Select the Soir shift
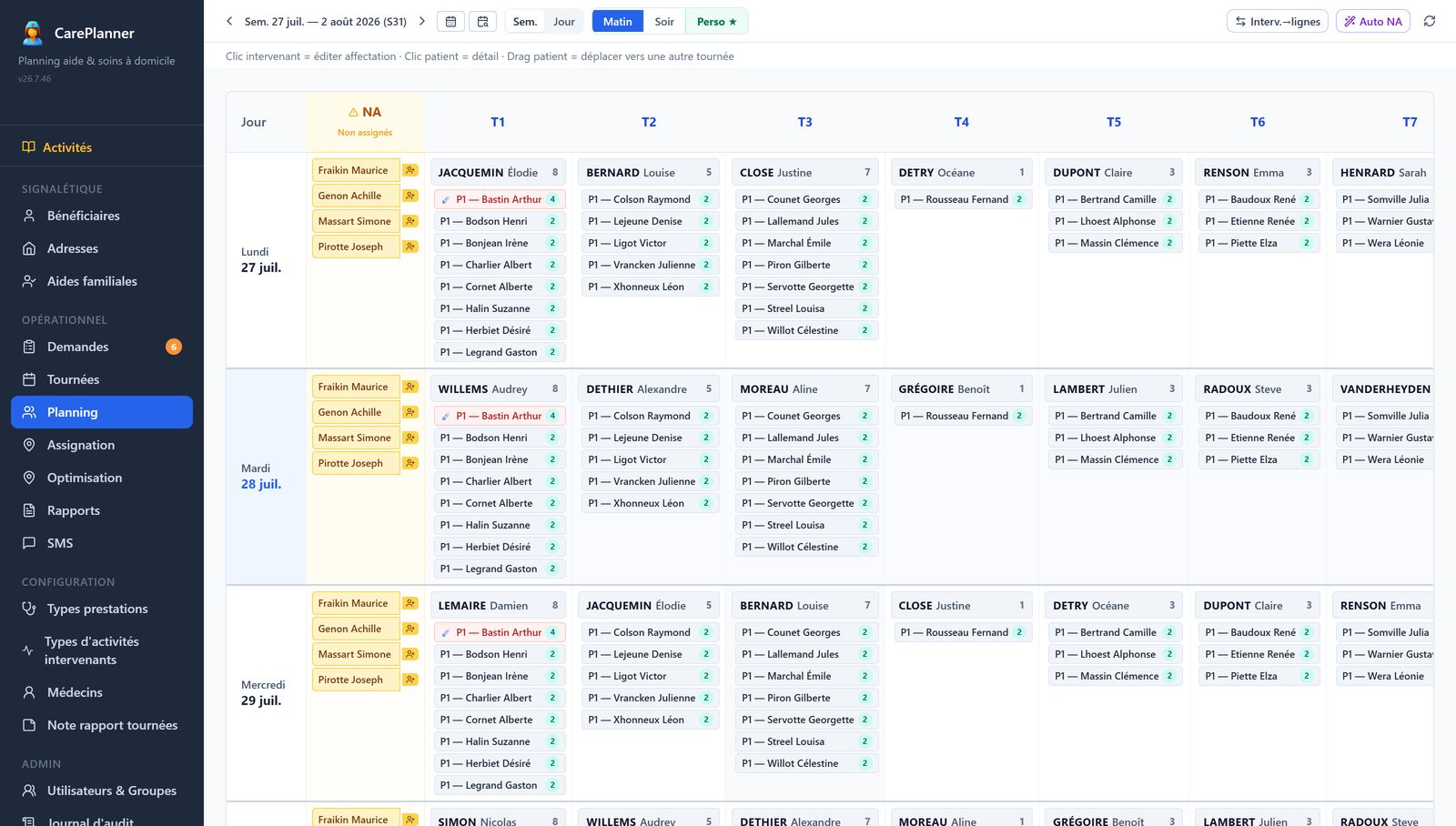 (x=664, y=22)
